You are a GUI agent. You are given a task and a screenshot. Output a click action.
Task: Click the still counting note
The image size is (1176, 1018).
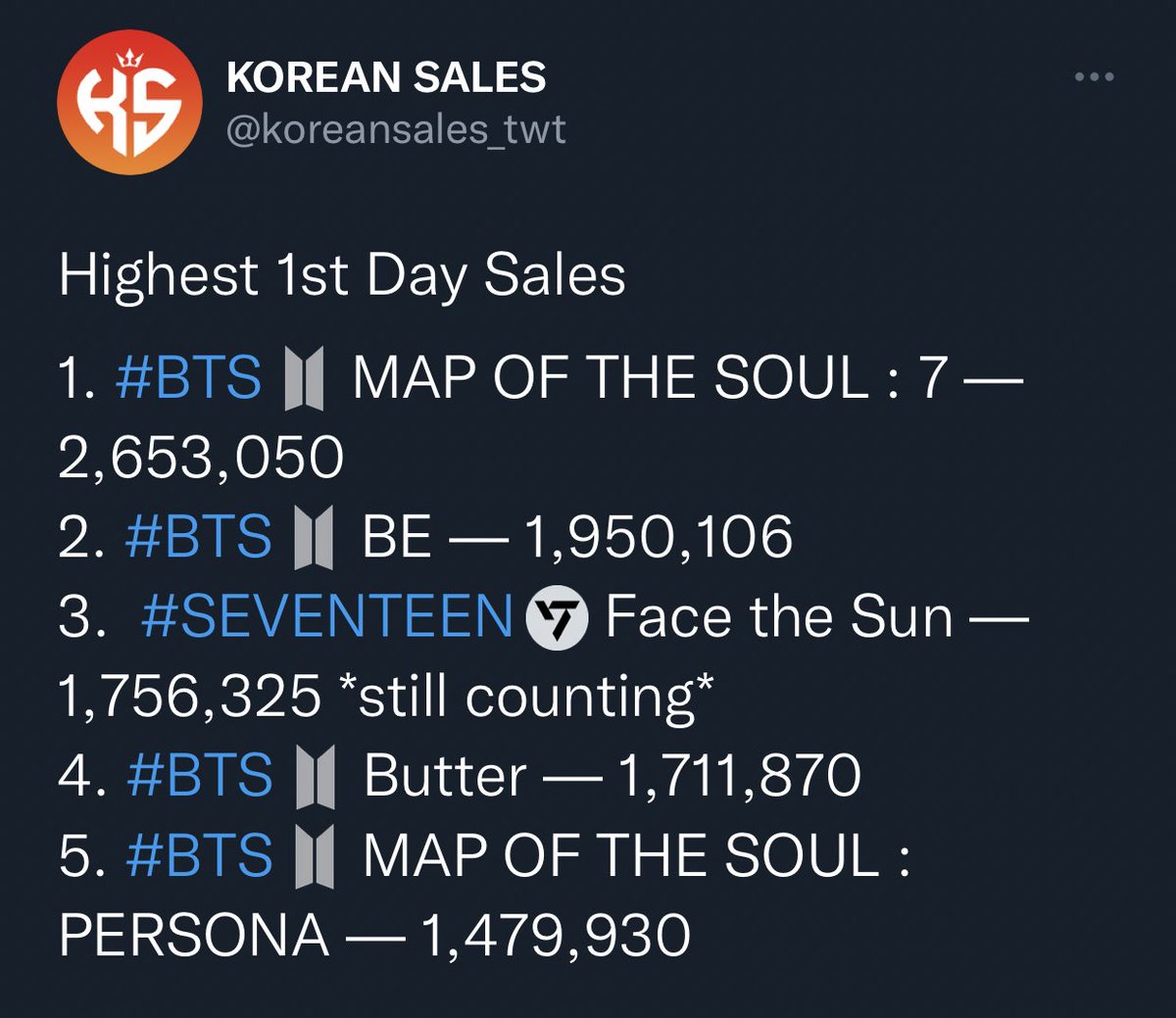click(536, 698)
